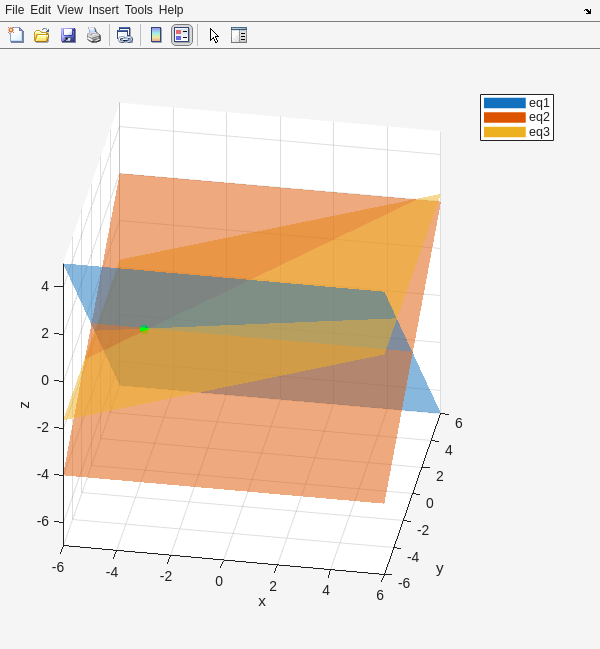Open the Edit menu
This screenshot has height=649, width=600.
[x=40, y=10]
